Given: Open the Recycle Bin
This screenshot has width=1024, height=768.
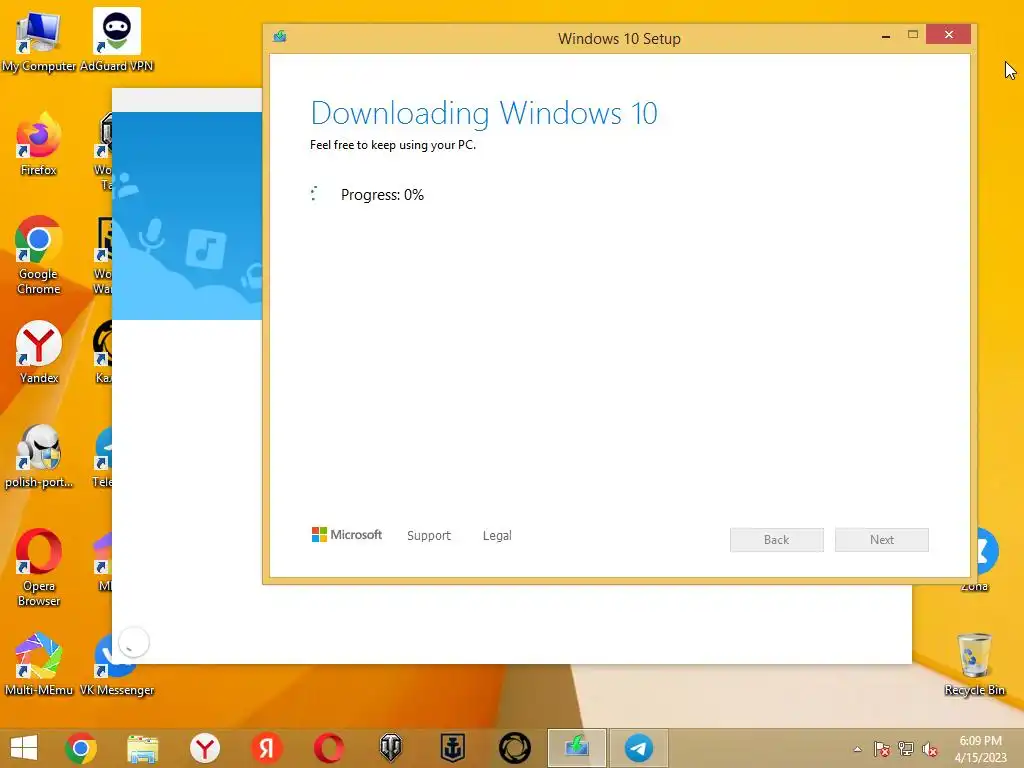Looking at the screenshot, I should (974, 665).
